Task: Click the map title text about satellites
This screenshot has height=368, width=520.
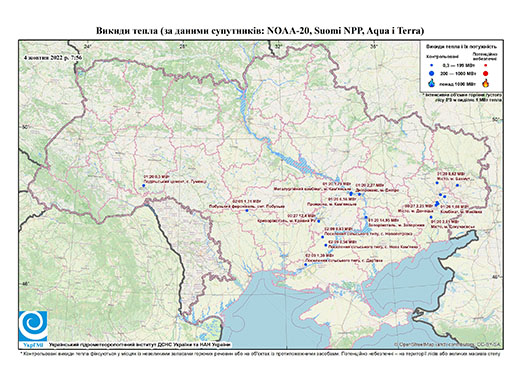Action: pos(260,31)
